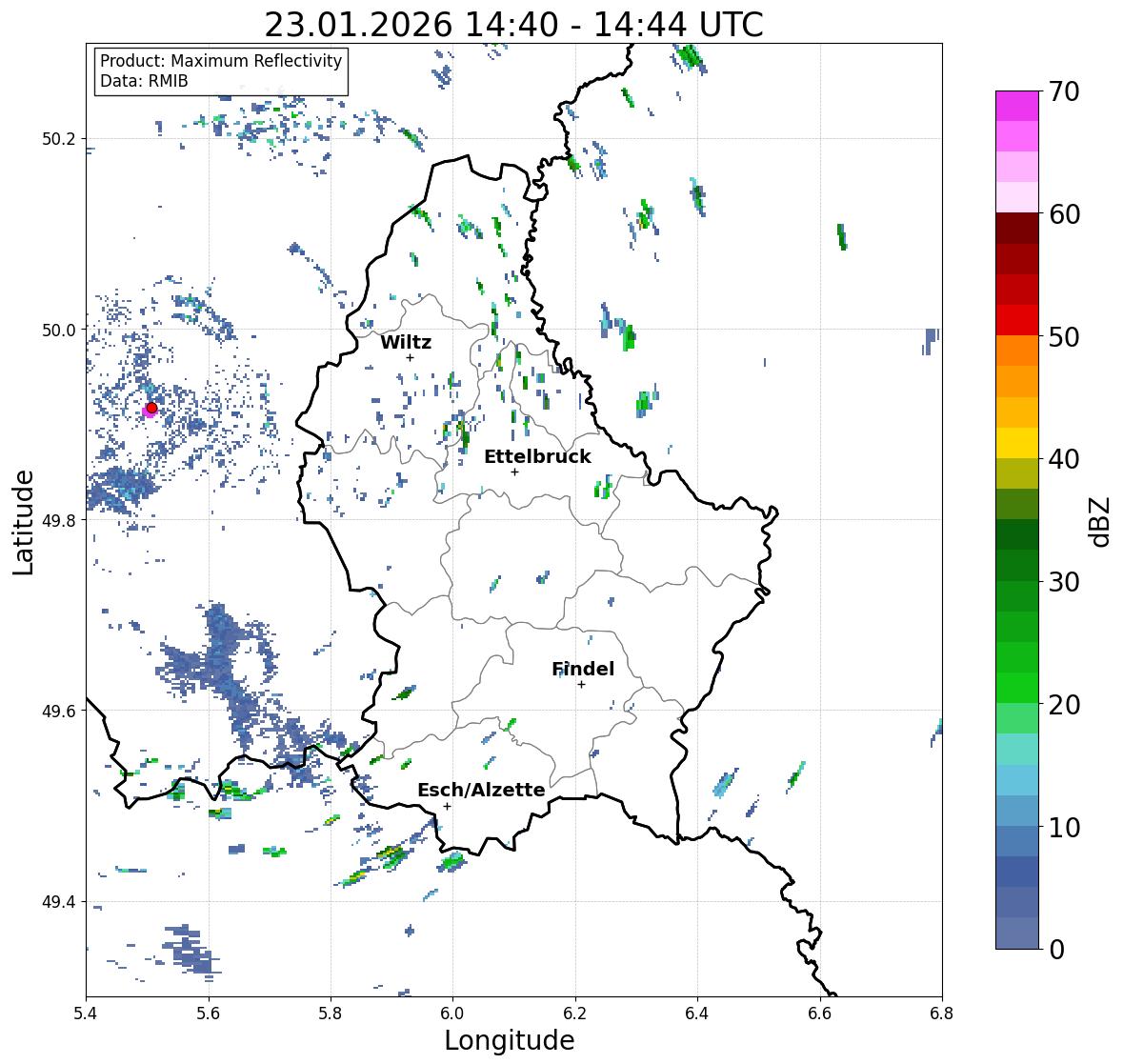Click the 6.8 longitude tick label
1123x1064 pixels.
point(942,1014)
